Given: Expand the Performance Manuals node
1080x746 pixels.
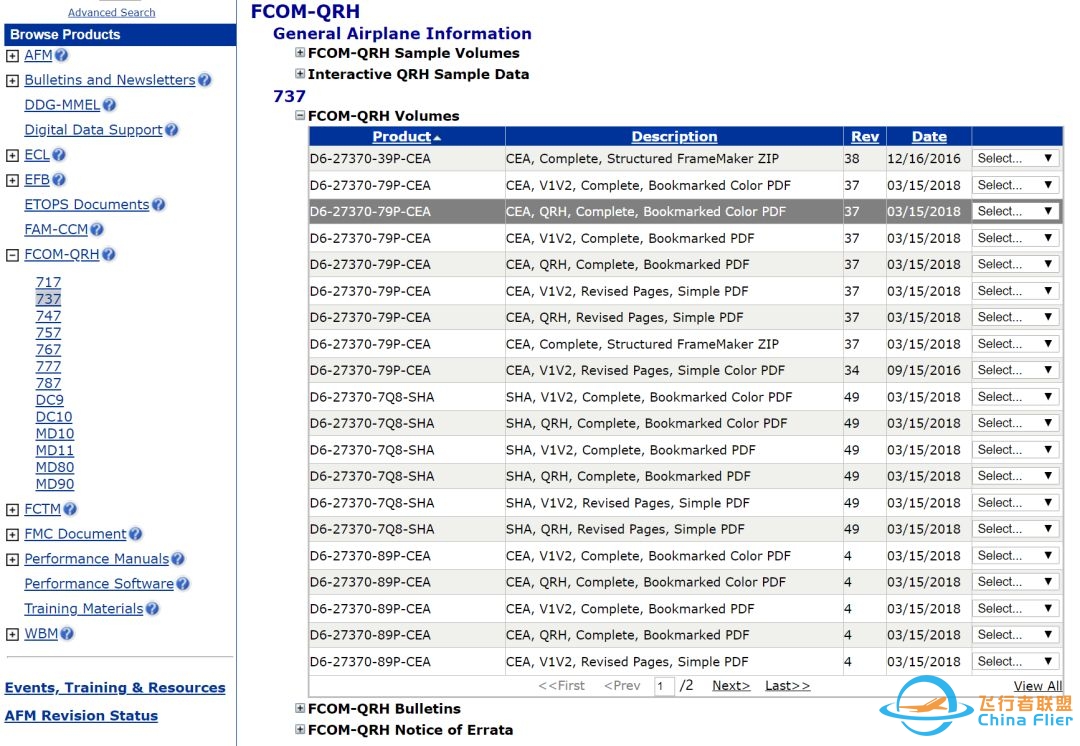Looking at the screenshot, I should (x=12, y=559).
